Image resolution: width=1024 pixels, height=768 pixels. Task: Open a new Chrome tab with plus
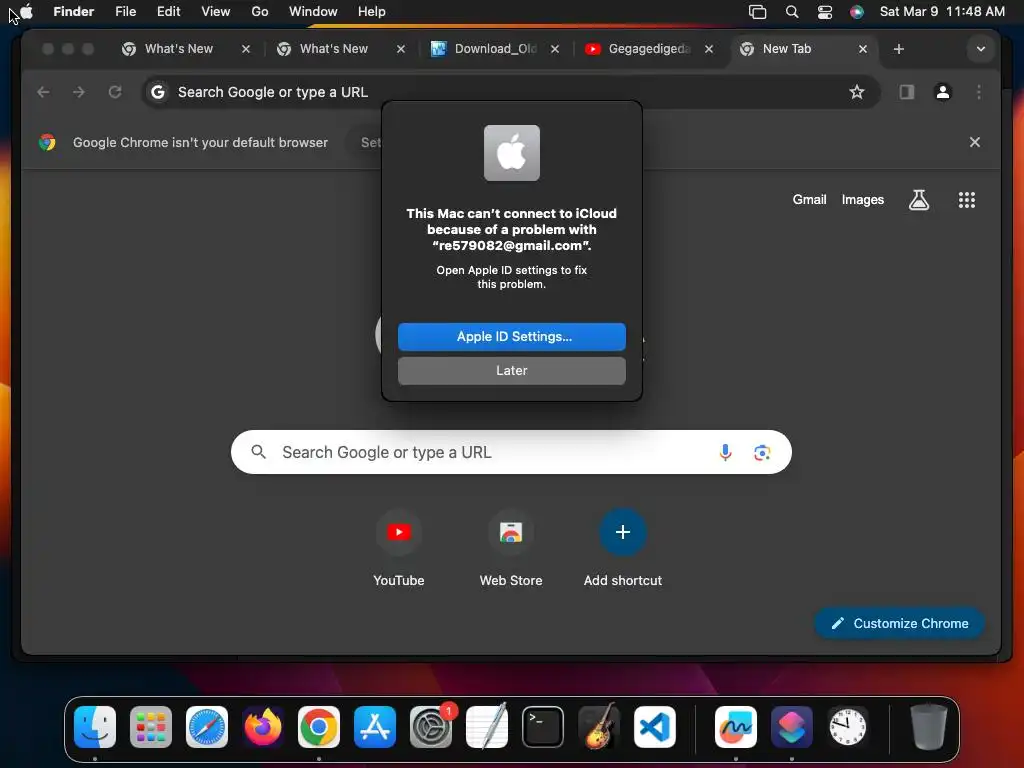[899, 49]
